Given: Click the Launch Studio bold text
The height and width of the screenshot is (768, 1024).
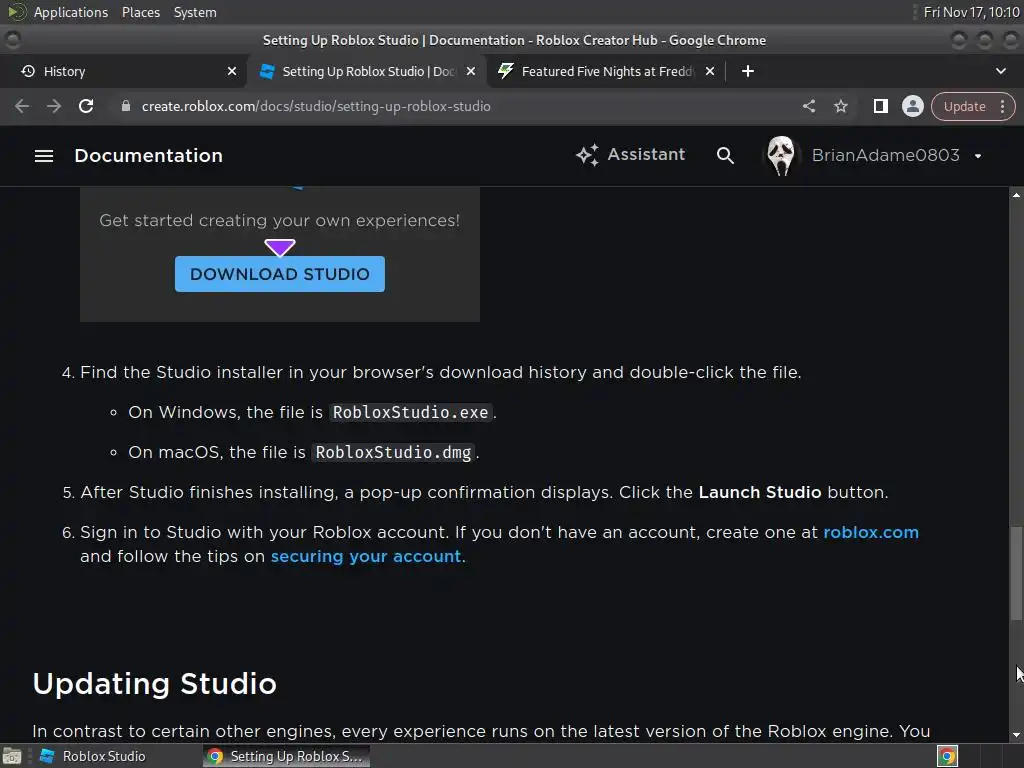Looking at the screenshot, I should [x=760, y=492].
